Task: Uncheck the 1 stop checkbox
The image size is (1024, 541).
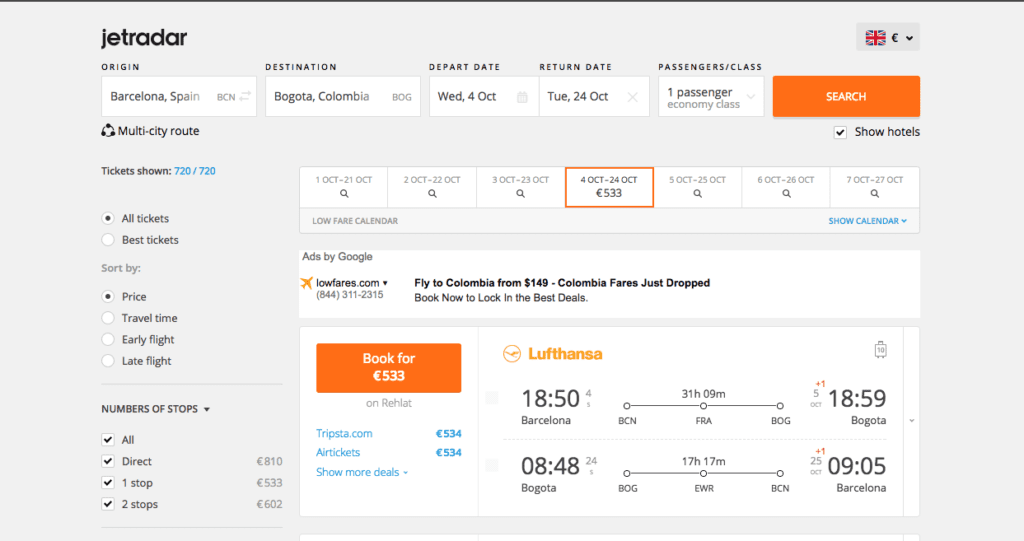Action: [x=108, y=483]
